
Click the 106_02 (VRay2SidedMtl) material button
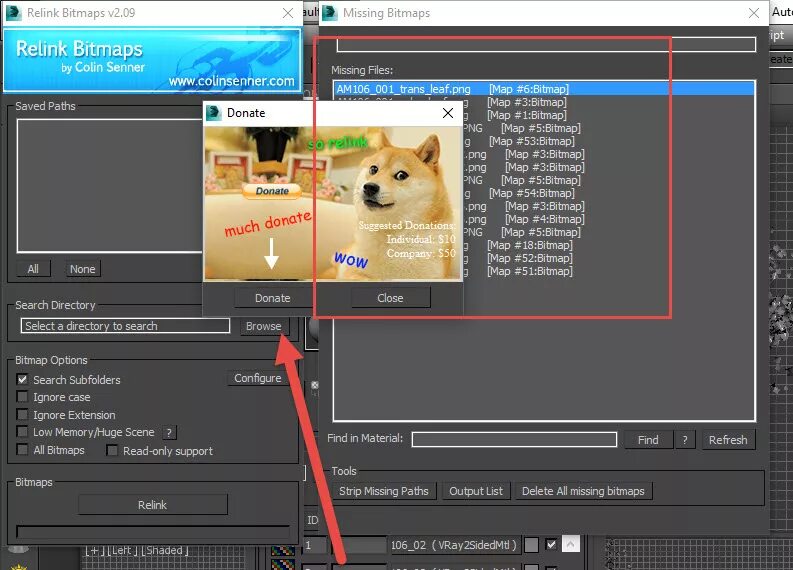coord(454,545)
